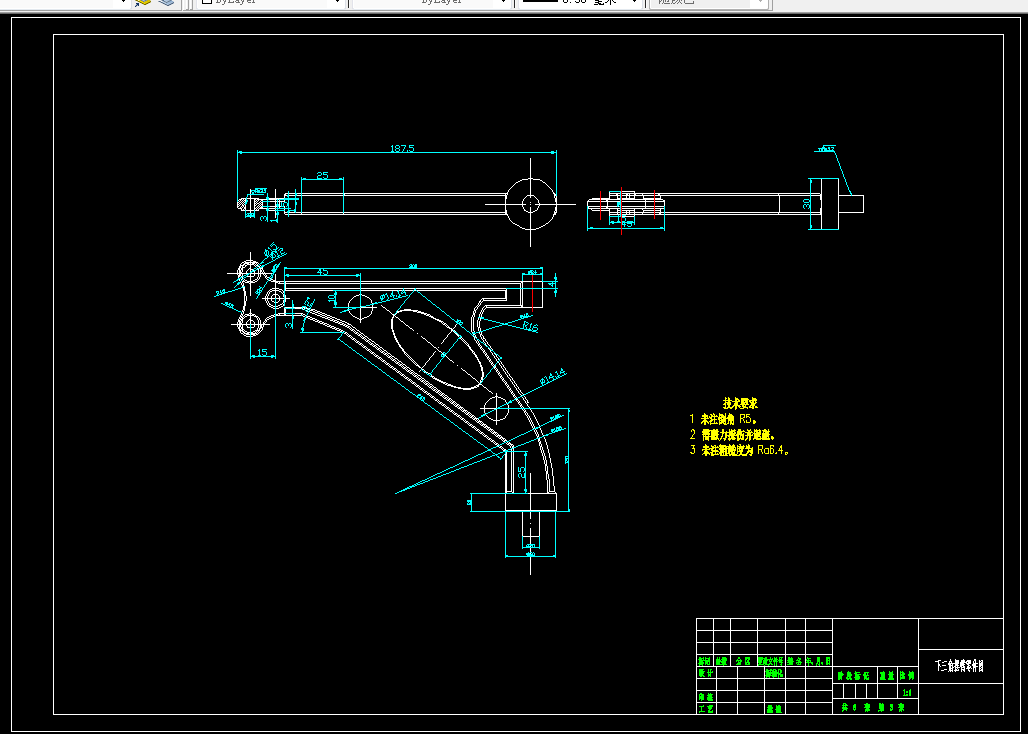Select the Ø14.14 diameter dimension near lower hole
Screen dimensions: 1028x734
(x=553, y=377)
